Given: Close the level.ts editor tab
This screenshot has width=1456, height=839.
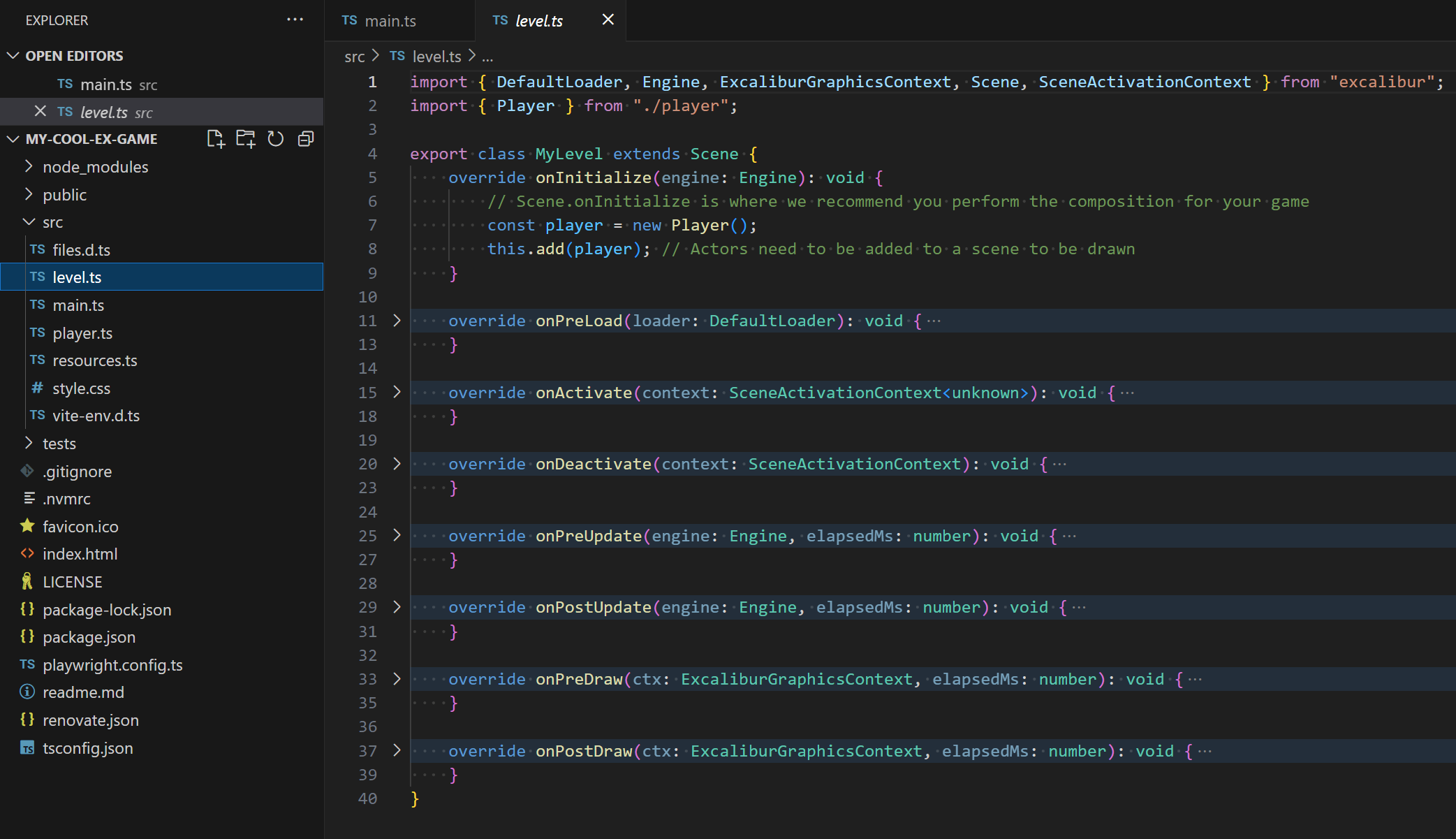Looking at the screenshot, I should (608, 20).
